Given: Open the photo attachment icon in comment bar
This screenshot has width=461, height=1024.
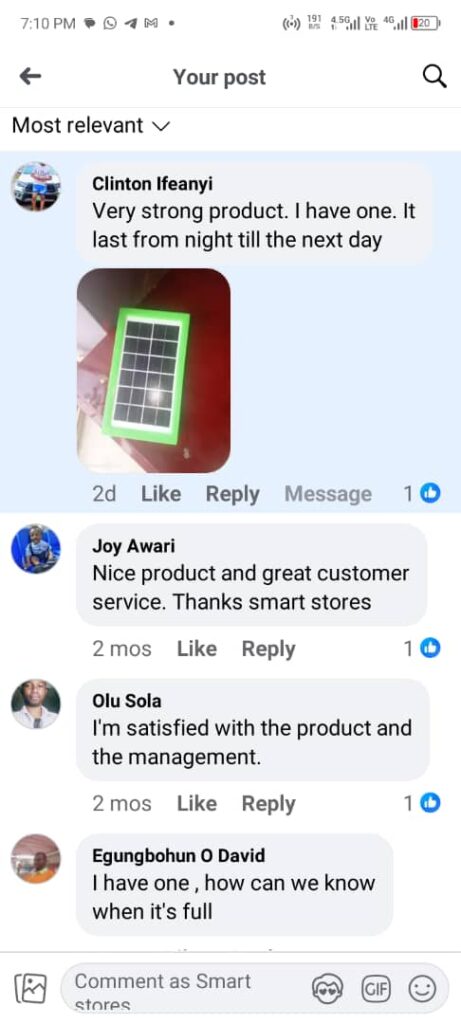Looking at the screenshot, I should (x=30, y=988).
